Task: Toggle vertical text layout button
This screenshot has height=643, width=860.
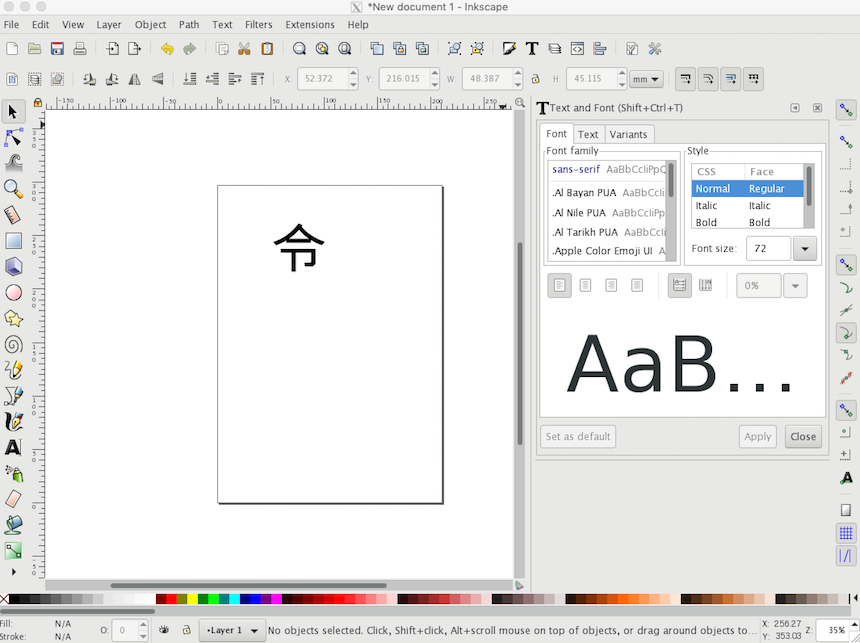Action: point(705,285)
